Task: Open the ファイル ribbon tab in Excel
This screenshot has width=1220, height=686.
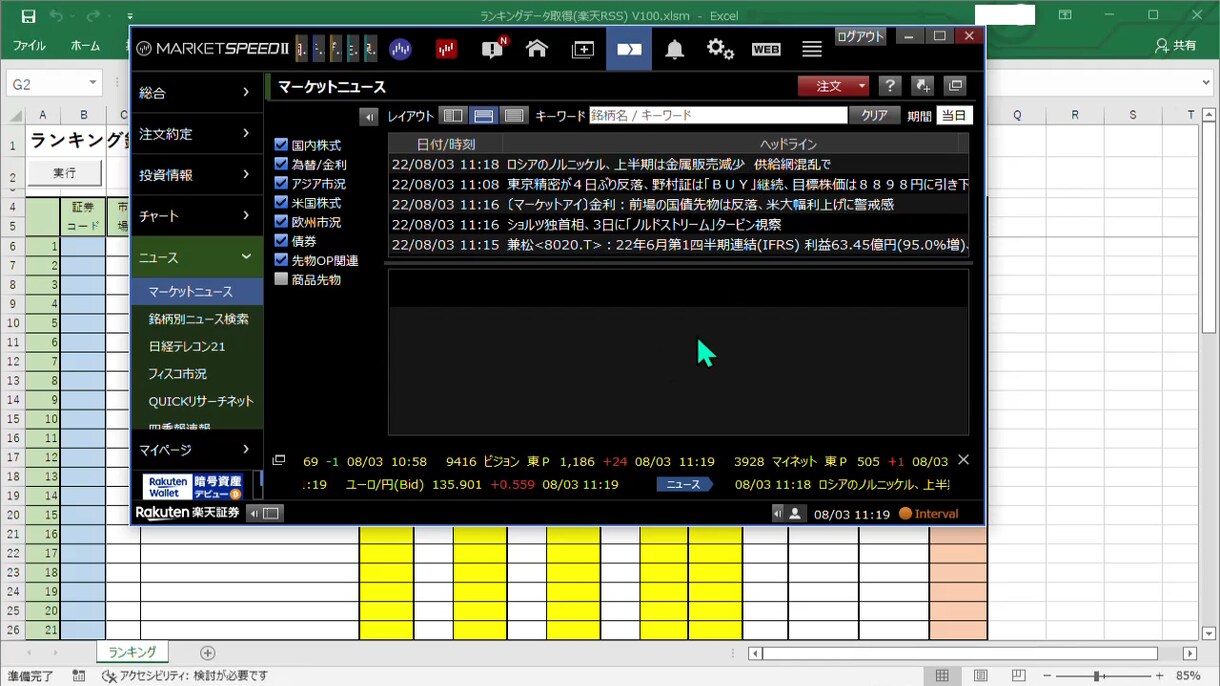Action: coord(29,46)
